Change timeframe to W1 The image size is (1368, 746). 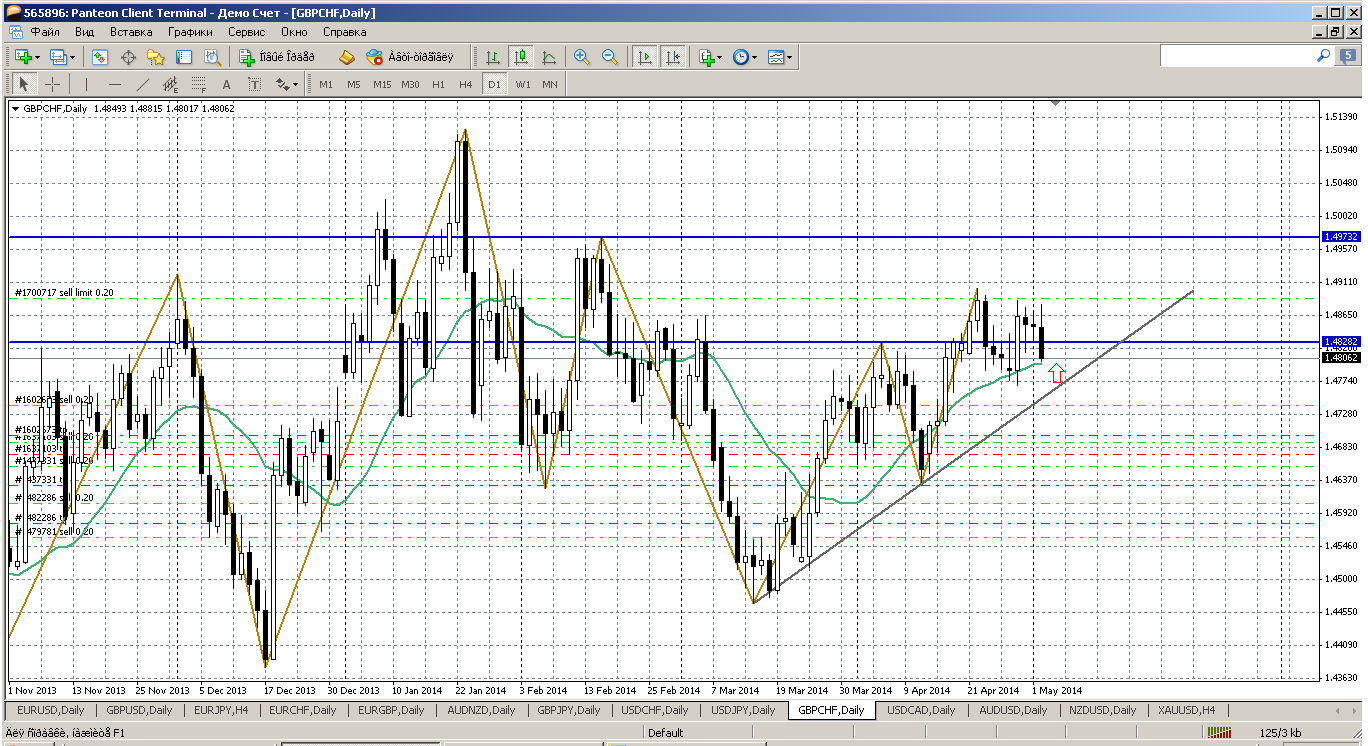(x=523, y=85)
